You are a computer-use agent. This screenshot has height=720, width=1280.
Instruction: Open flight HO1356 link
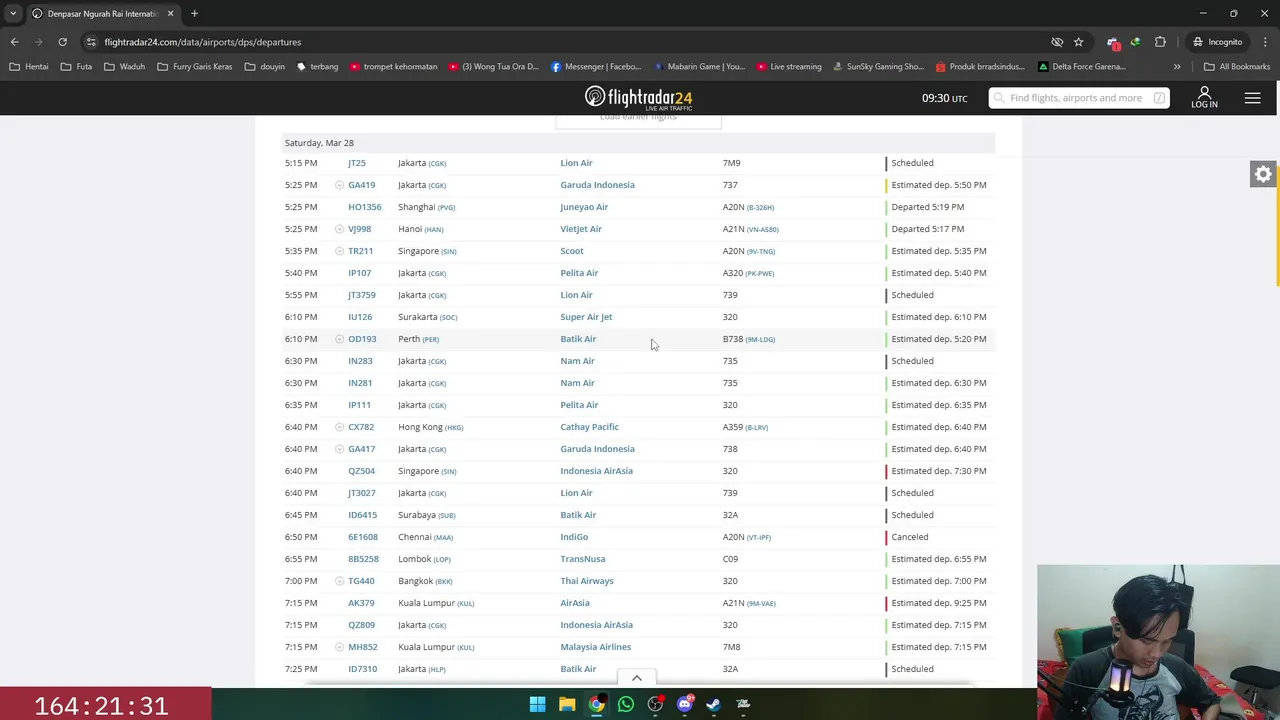click(364, 207)
